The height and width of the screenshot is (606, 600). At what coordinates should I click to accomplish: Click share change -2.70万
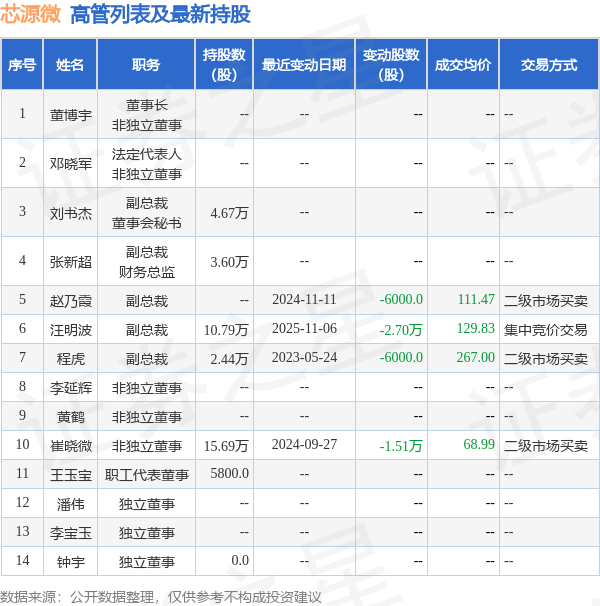coord(401,330)
